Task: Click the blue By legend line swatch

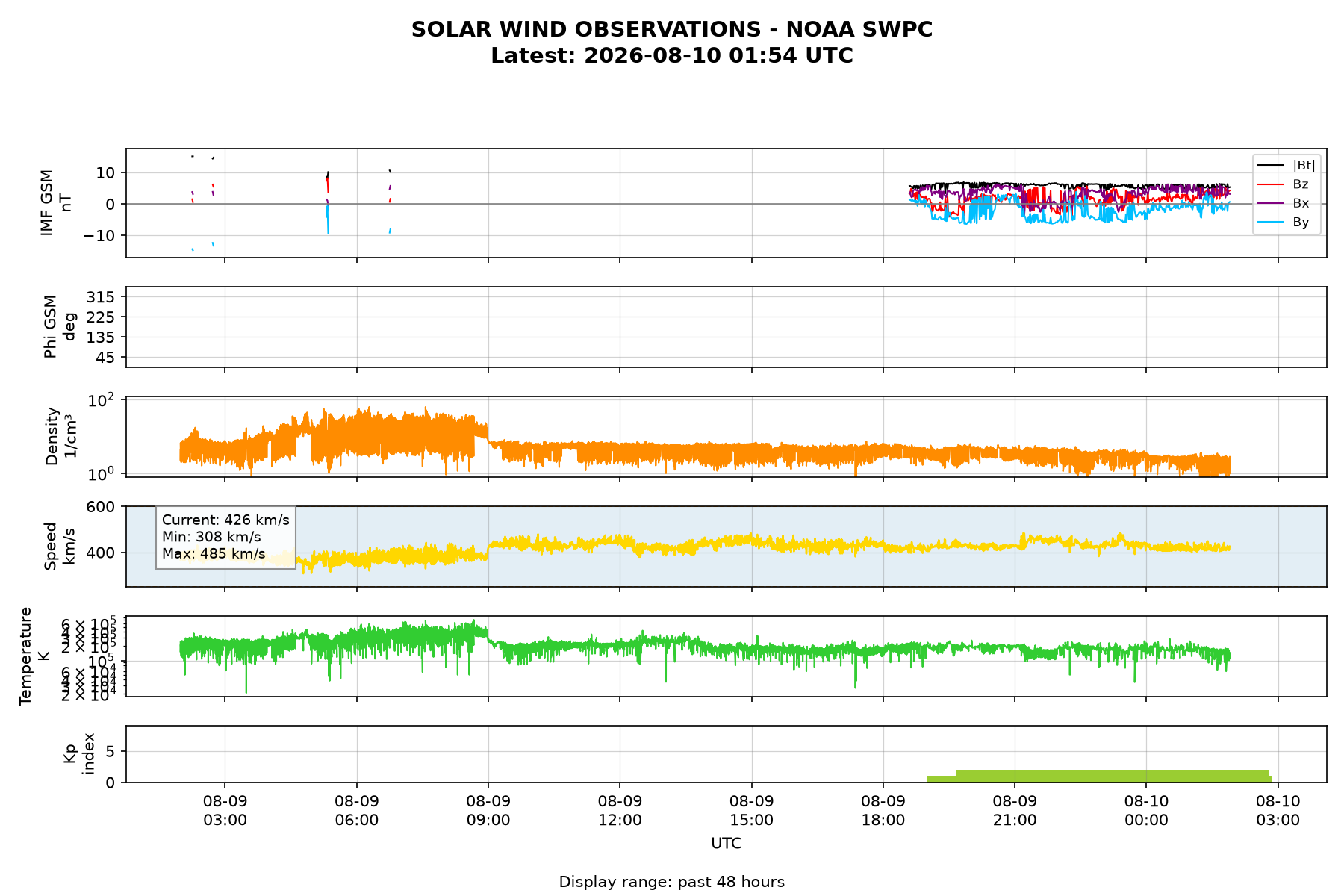Action: (x=1271, y=223)
